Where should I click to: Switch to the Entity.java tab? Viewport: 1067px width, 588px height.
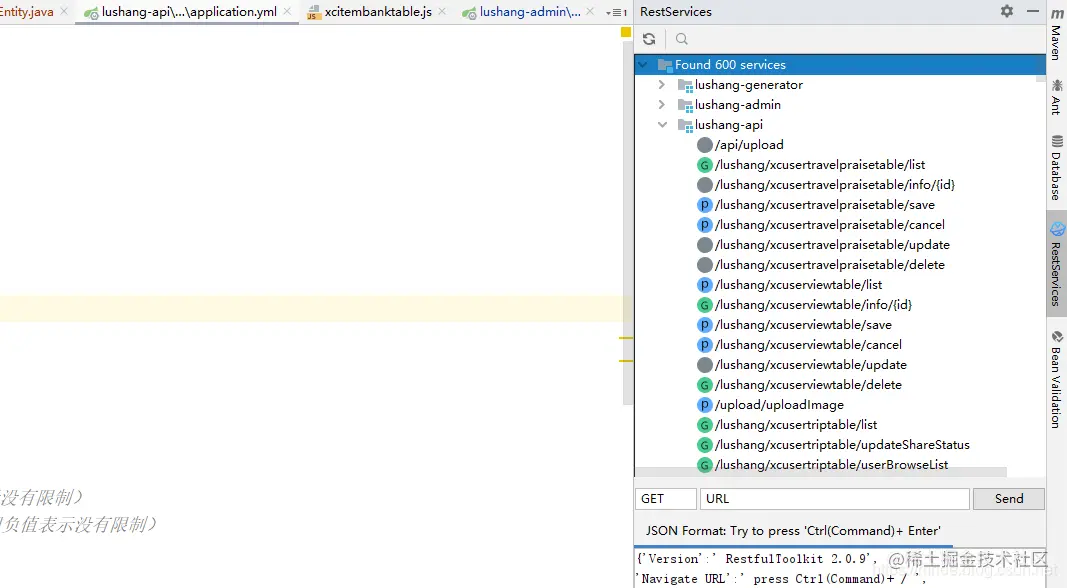click(27, 12)
